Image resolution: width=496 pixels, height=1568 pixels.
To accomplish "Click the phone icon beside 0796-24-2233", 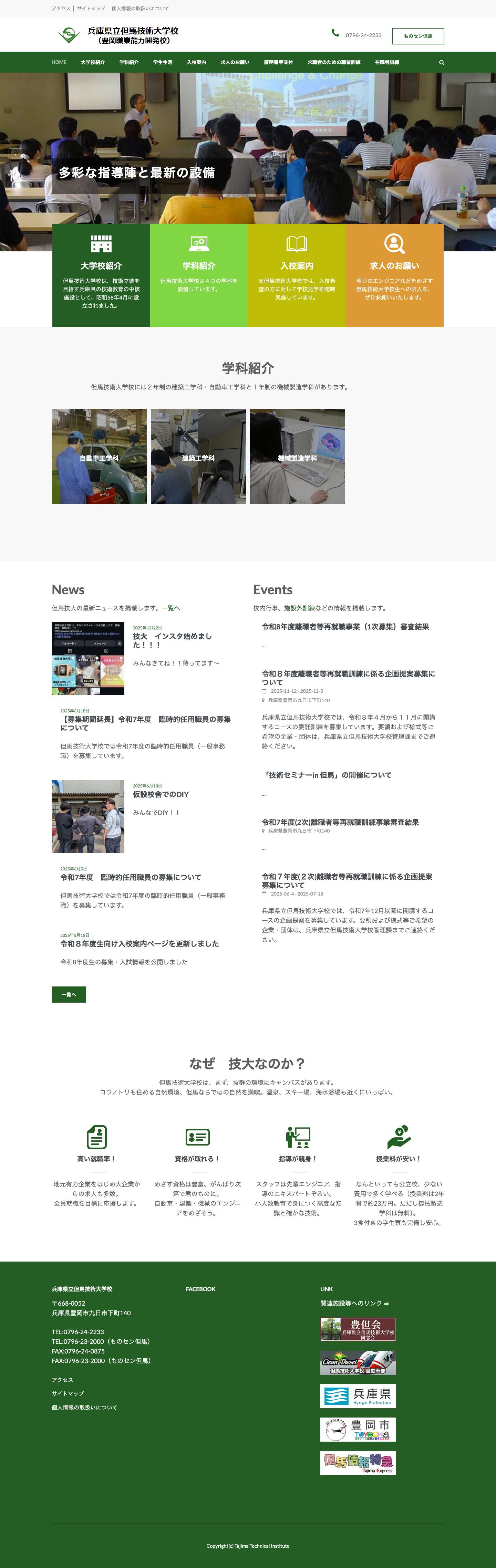I will pyautogui.click(x=335, y=33).
